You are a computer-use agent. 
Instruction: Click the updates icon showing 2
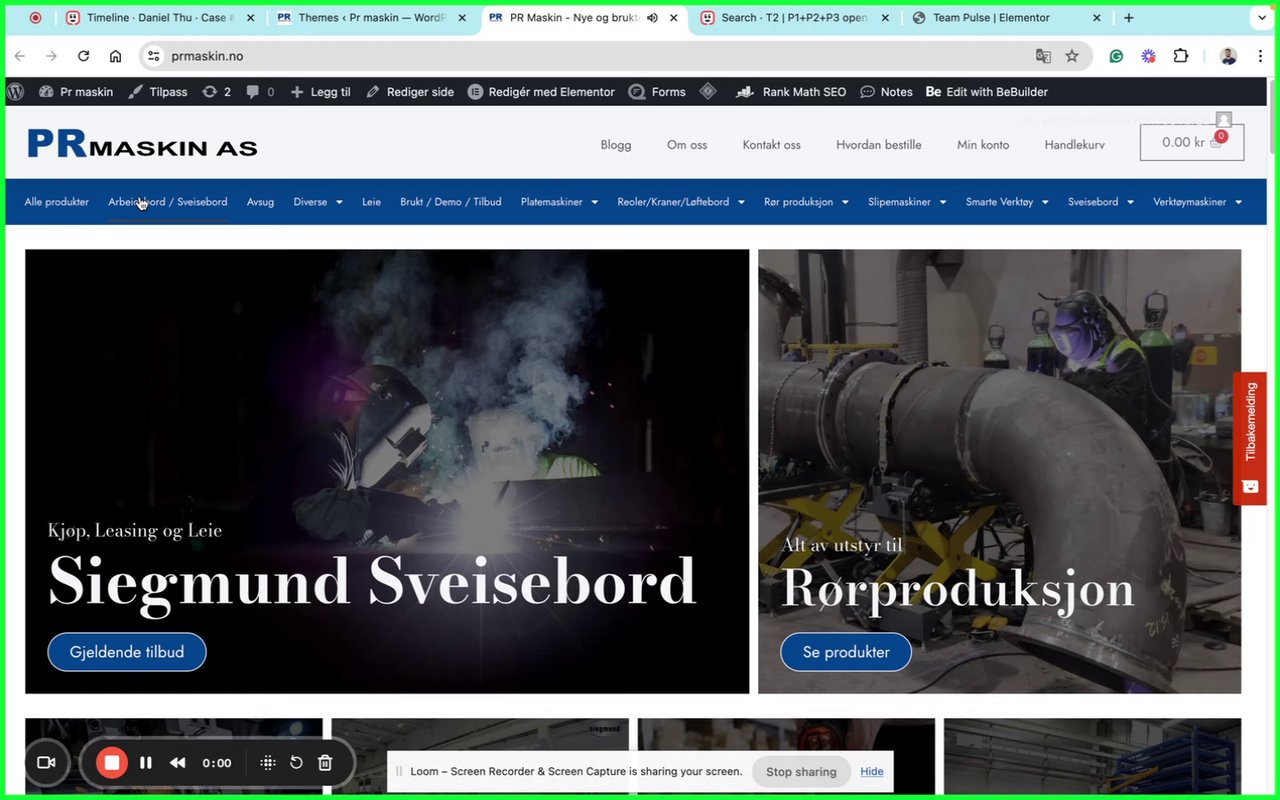click(216, 91)
